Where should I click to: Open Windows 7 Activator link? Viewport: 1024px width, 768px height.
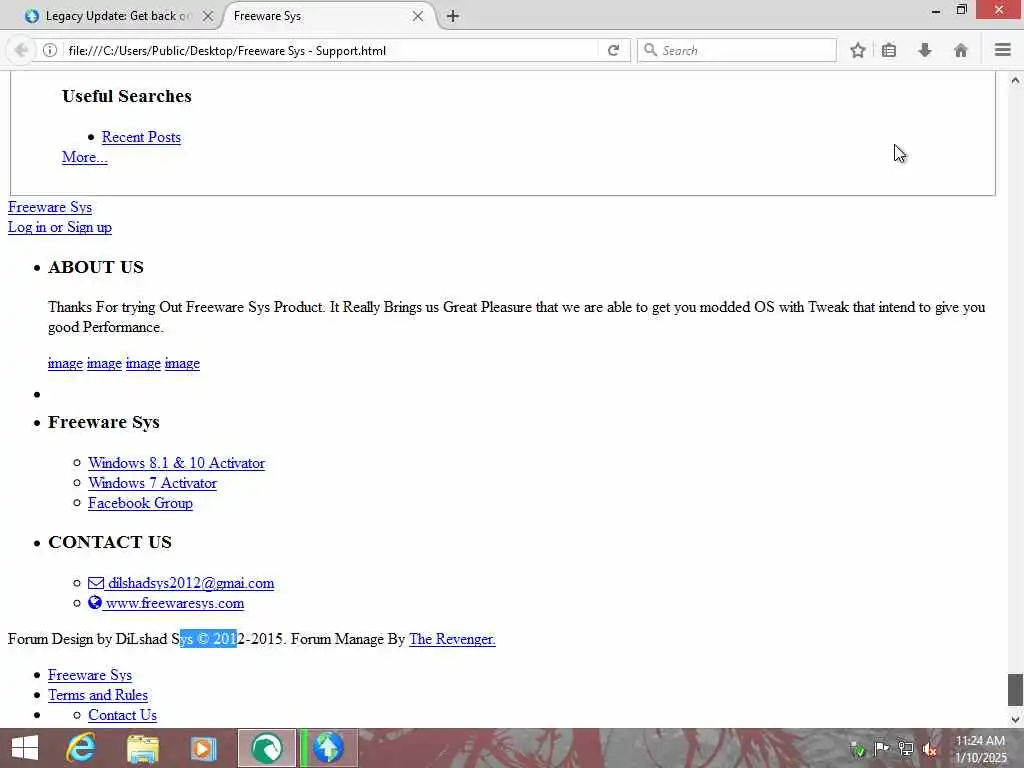(x=152, y=483)
